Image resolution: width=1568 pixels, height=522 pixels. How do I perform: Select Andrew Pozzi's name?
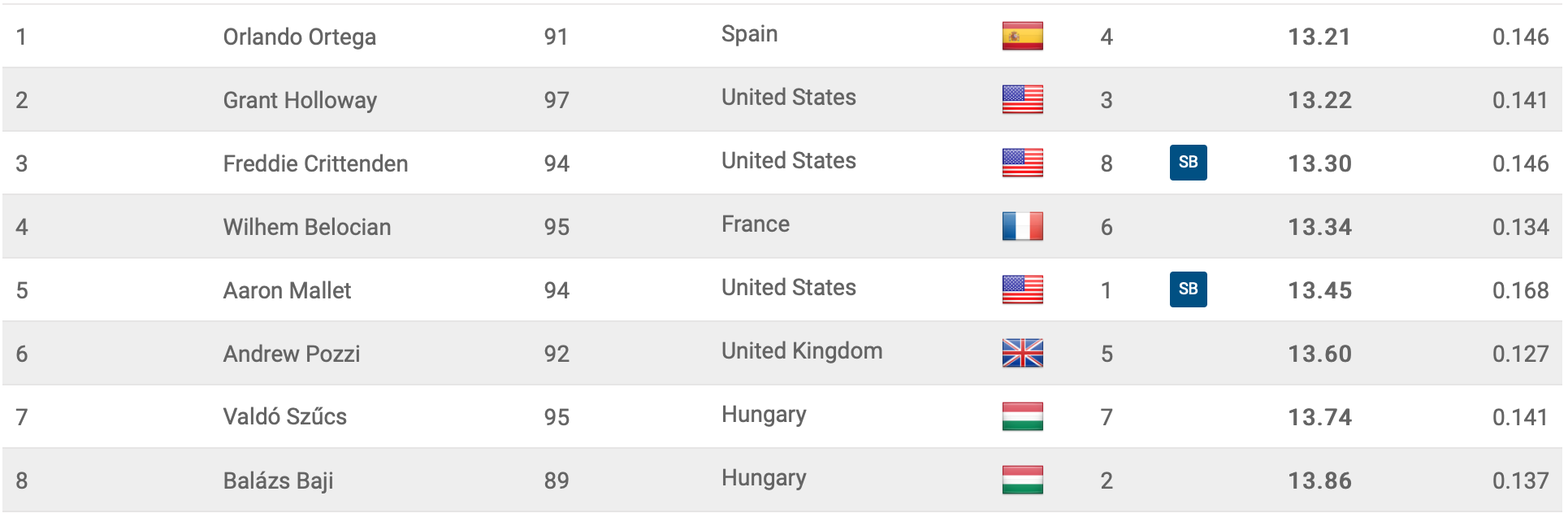point(291,354)
